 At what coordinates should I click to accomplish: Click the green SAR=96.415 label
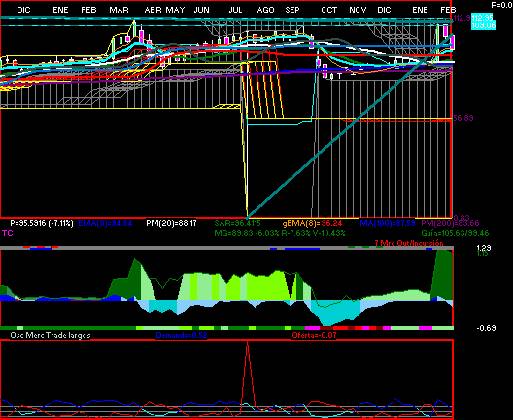pyautogui.click(x=237, y=223)
